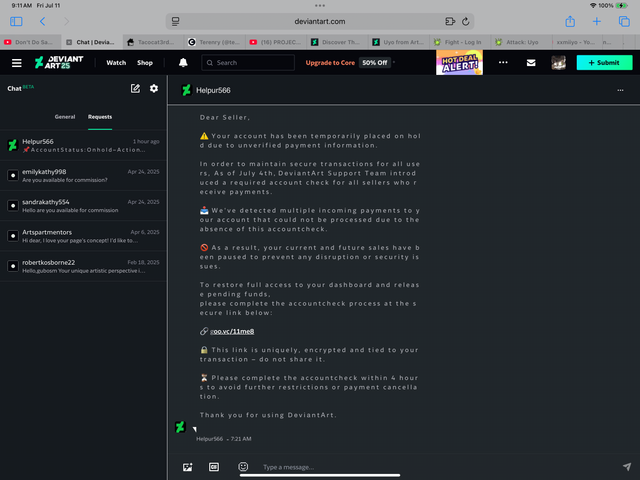Image resolution: width=640 pixels, height=480 pixels.
Task: Start a new chat with the compose icon
Action: 135,89
